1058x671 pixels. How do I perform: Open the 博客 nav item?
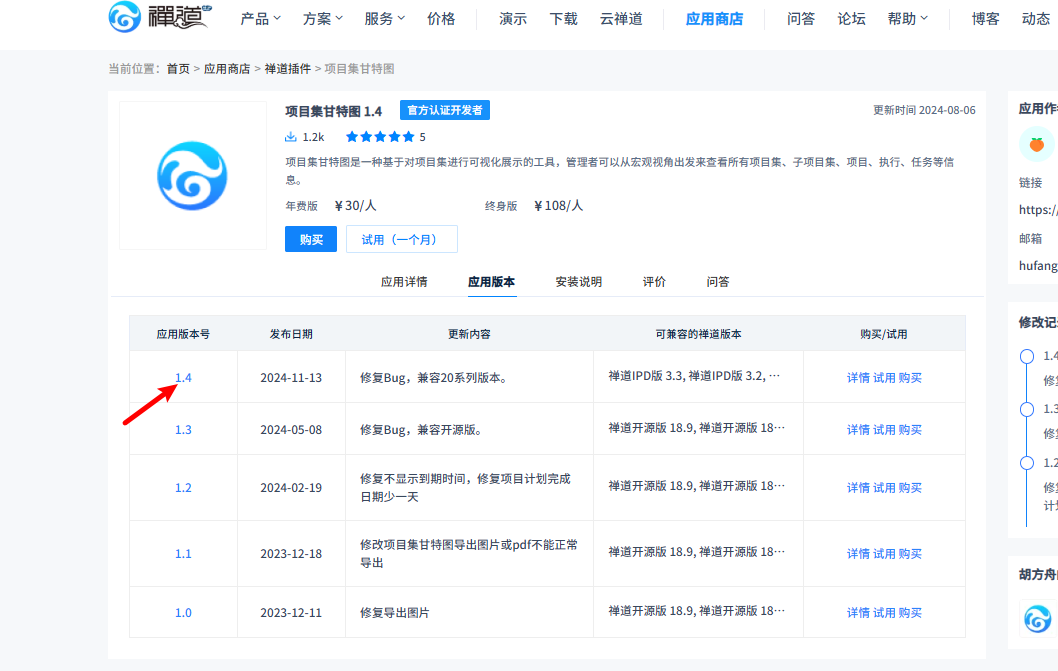click(985, 19)
